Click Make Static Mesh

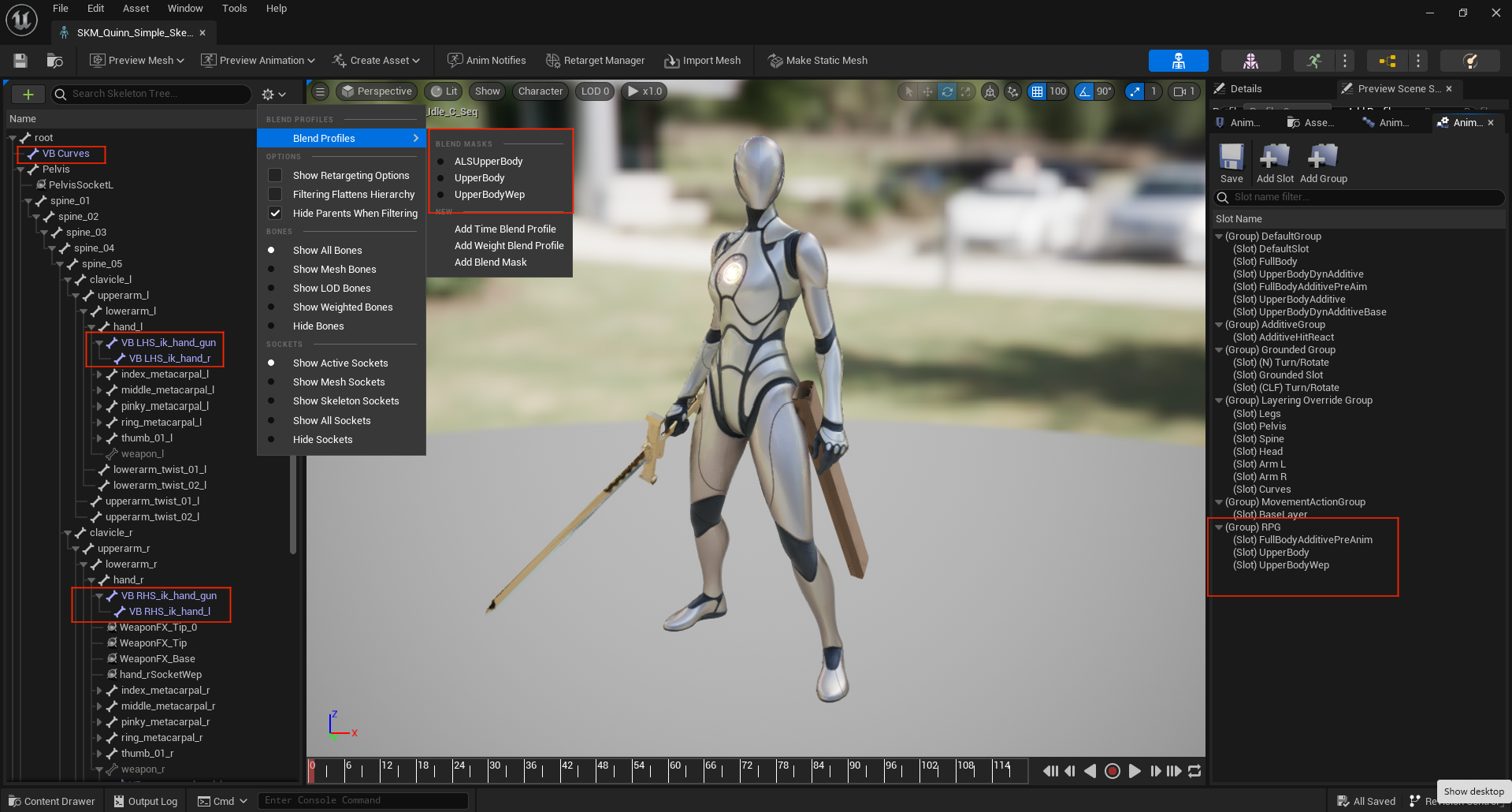[818, 61]
